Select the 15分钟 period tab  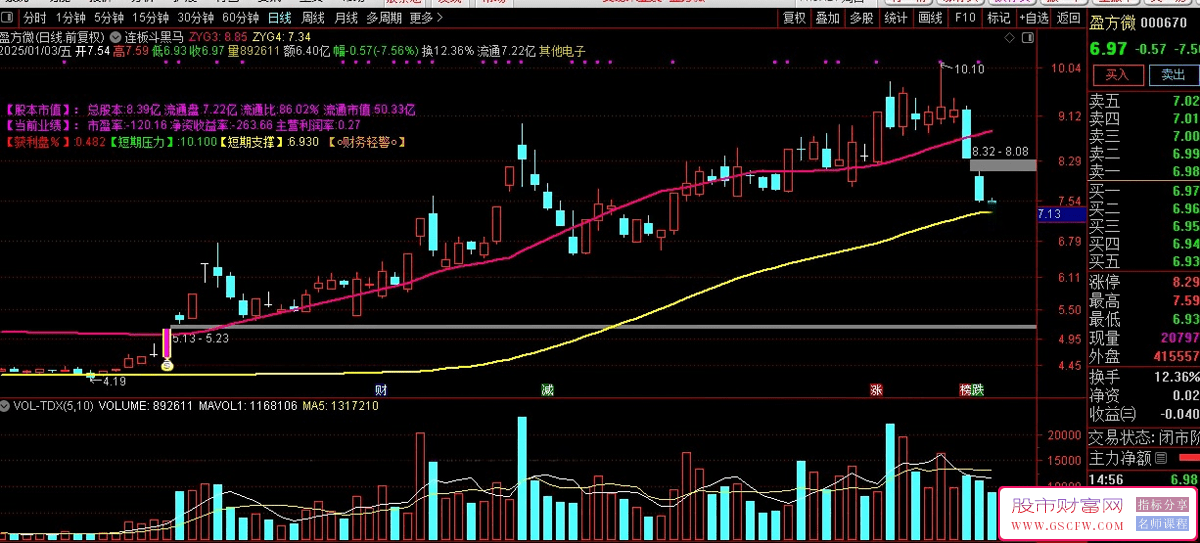[150, 18]
